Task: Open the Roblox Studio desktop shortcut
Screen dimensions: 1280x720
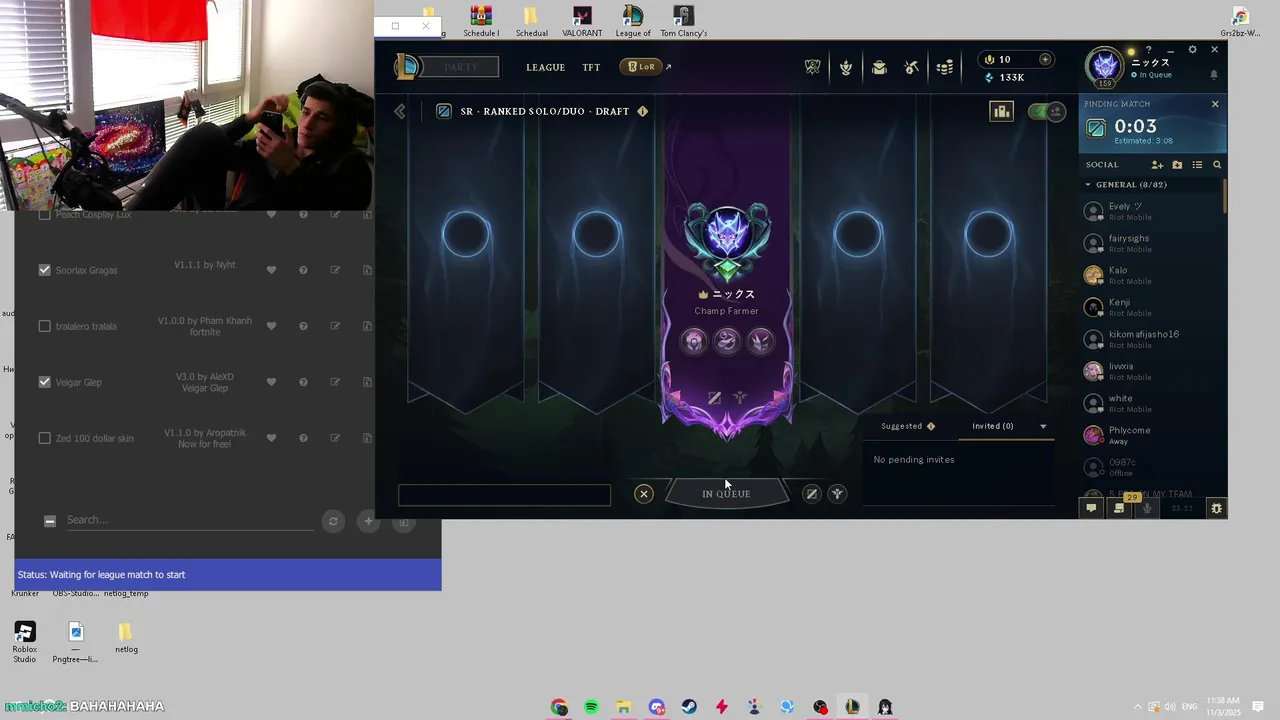Action: 25,642
